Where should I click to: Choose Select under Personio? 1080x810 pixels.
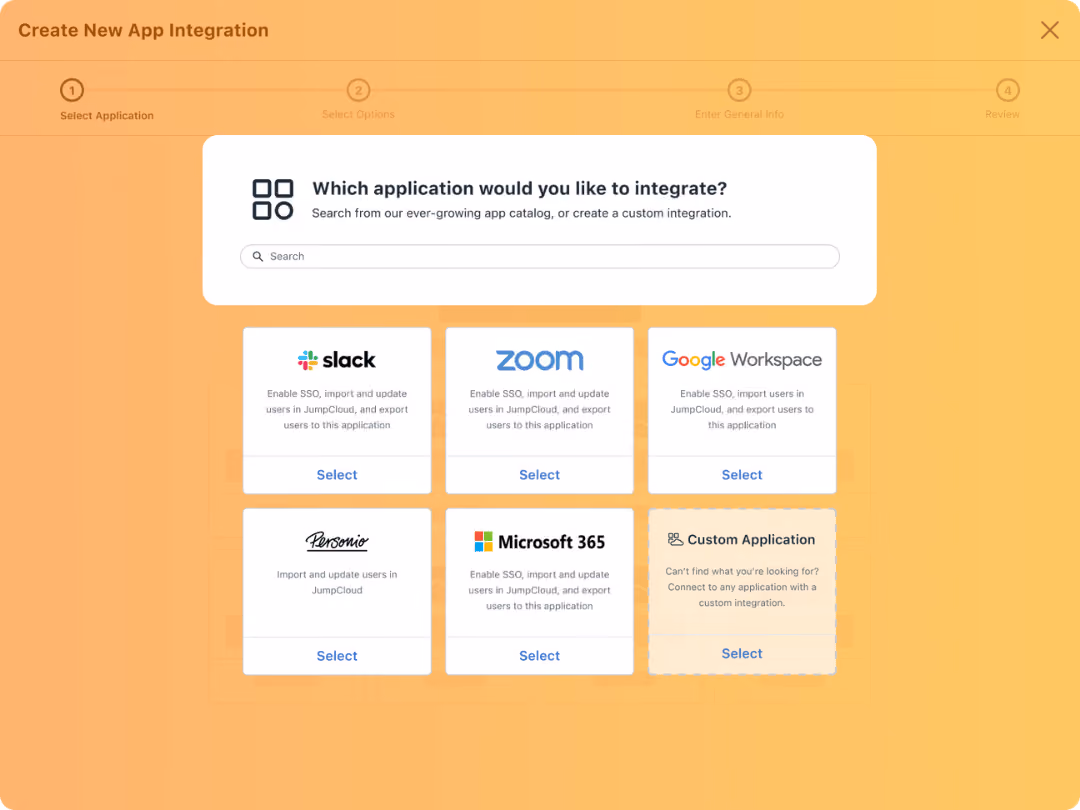click(337, 656)
